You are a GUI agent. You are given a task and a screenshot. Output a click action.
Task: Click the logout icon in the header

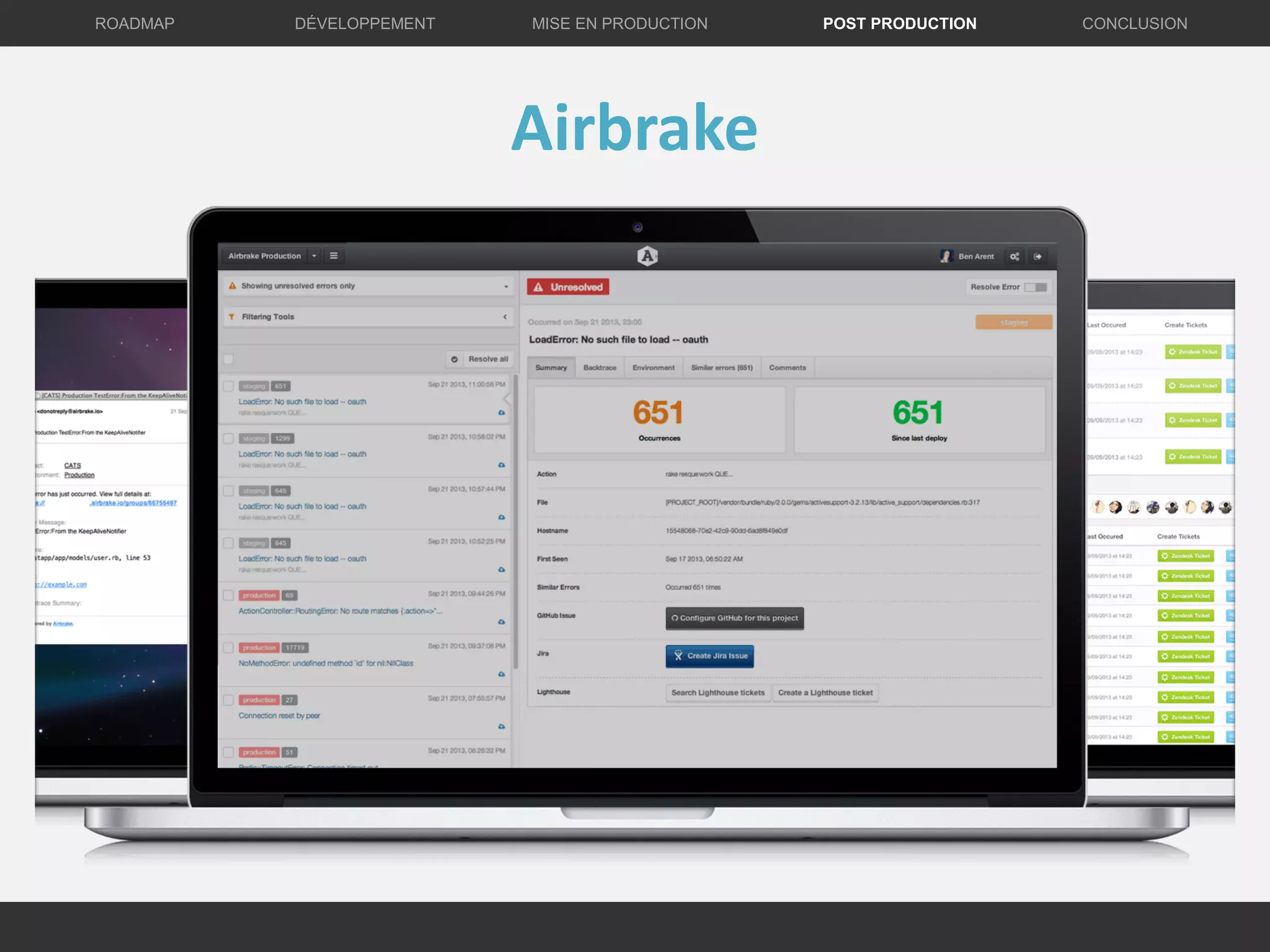coord(1037,257)
